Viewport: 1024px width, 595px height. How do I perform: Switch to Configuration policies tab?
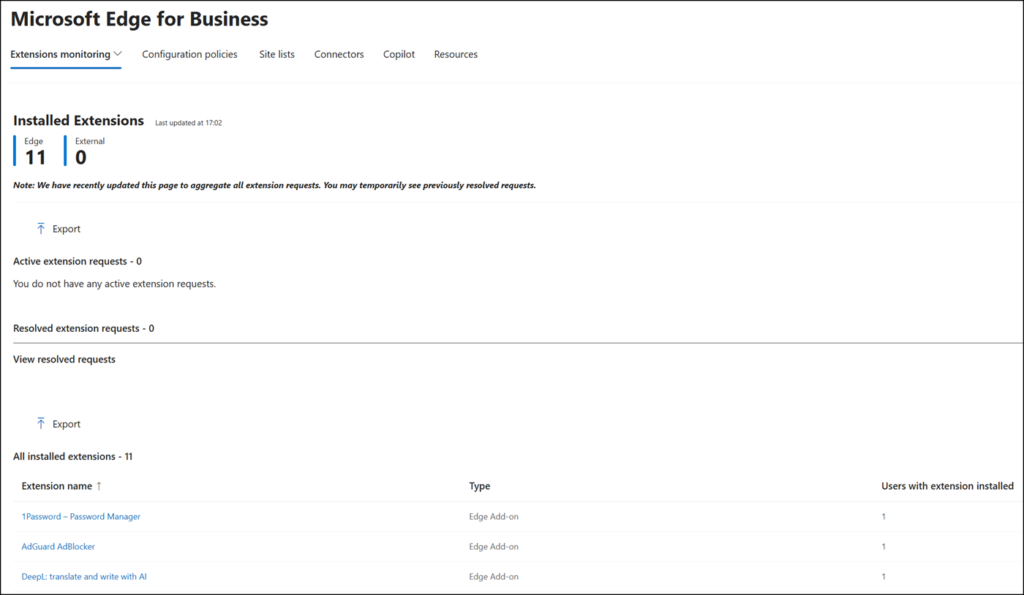pyautogui.click(x=189, y=54)
